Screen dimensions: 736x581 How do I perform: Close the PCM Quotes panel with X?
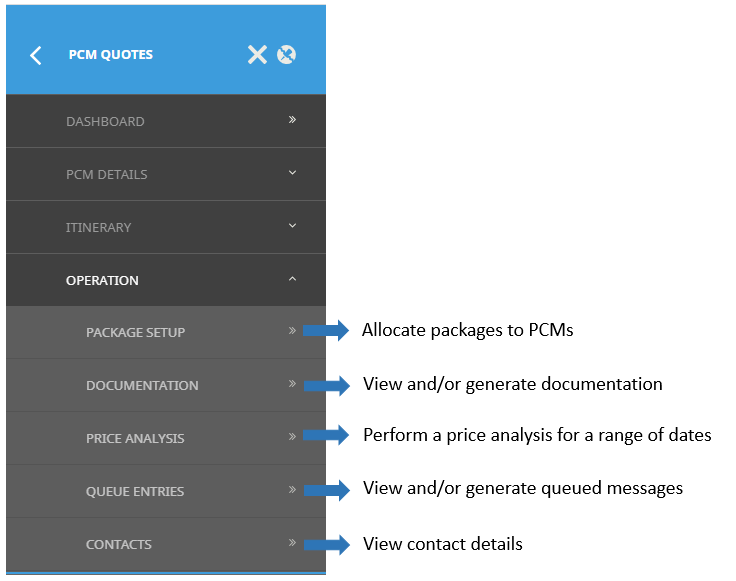257,55
